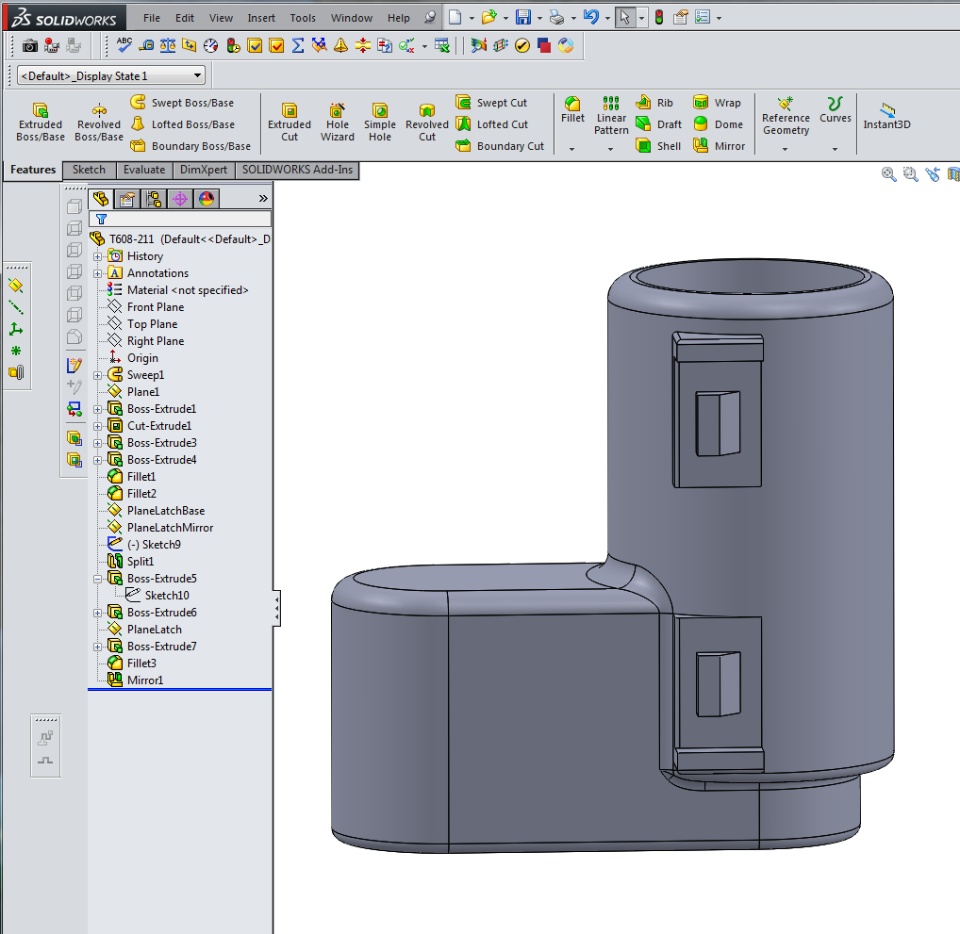Open the Tools menu
Screen dimensions: 960x934
(302, 18)
